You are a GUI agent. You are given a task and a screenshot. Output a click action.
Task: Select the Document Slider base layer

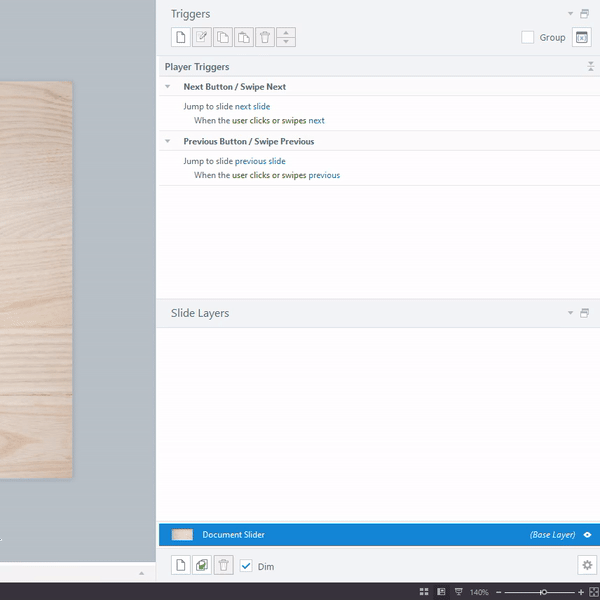tap(380, 535)
